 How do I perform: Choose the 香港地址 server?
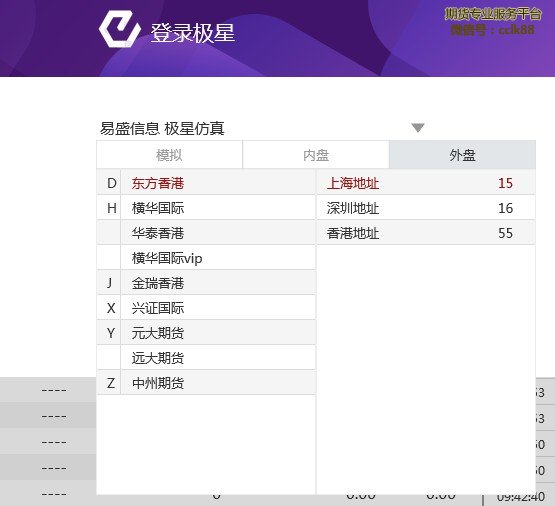pyautogui.click(x=426, y=233)
